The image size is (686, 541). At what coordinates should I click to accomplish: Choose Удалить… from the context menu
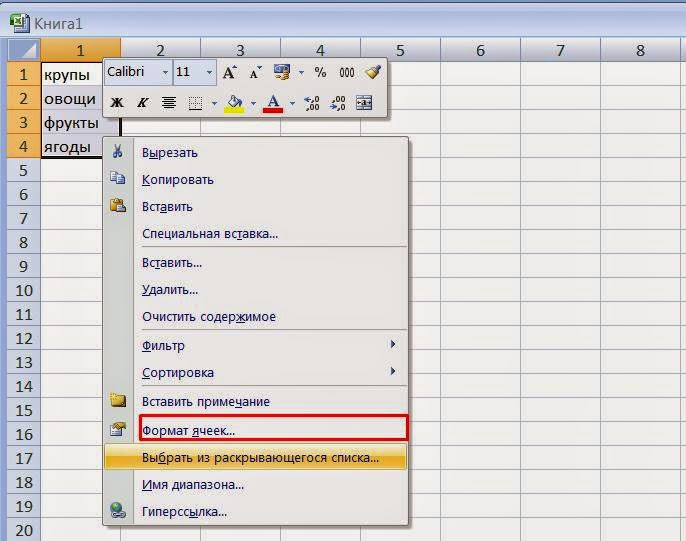click(256, 290)
